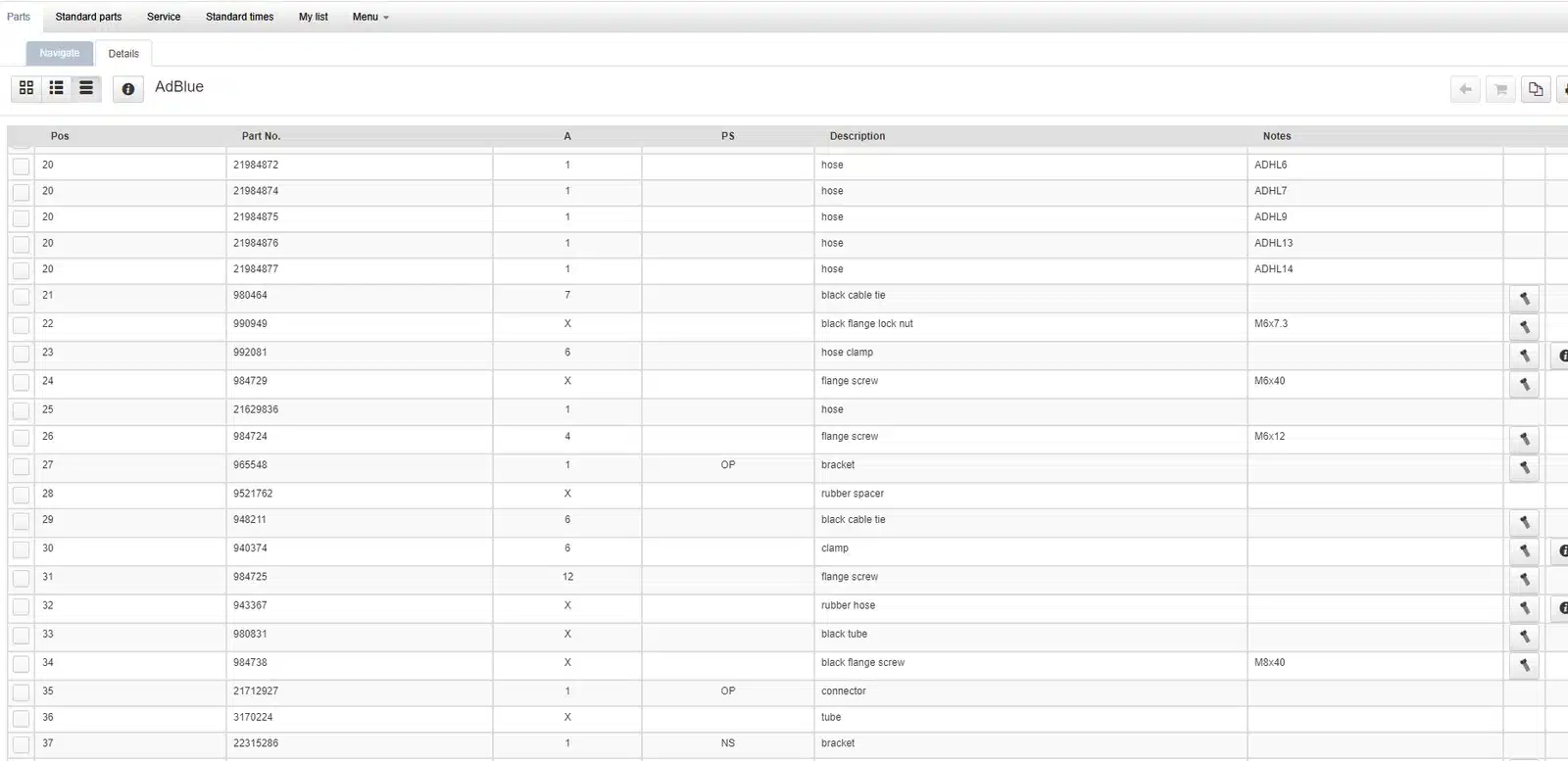Open the Menu dropdown

pyautogui.click(x=370, y=17)
